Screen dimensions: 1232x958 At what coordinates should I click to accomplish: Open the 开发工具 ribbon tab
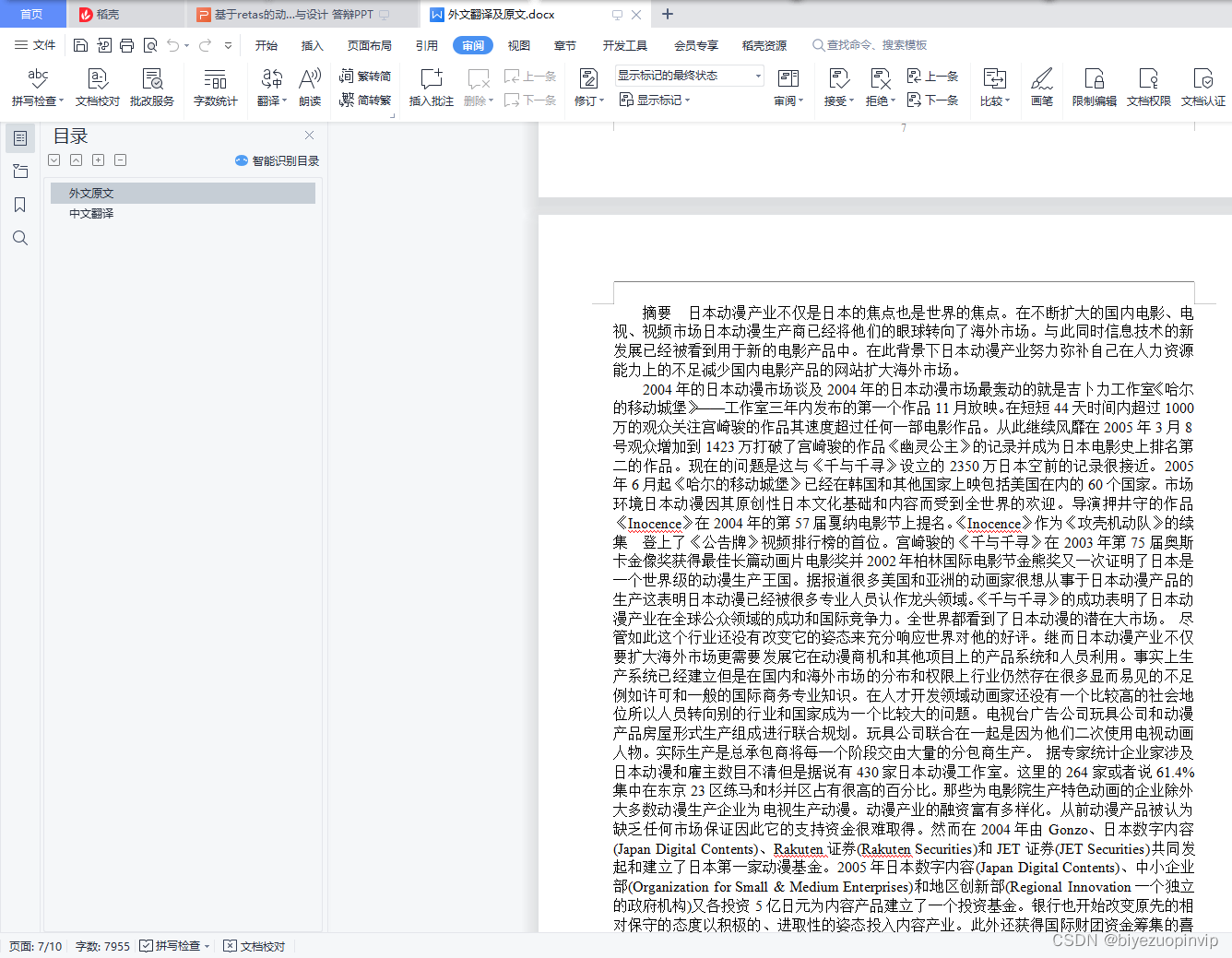click(x=625, y=45)
